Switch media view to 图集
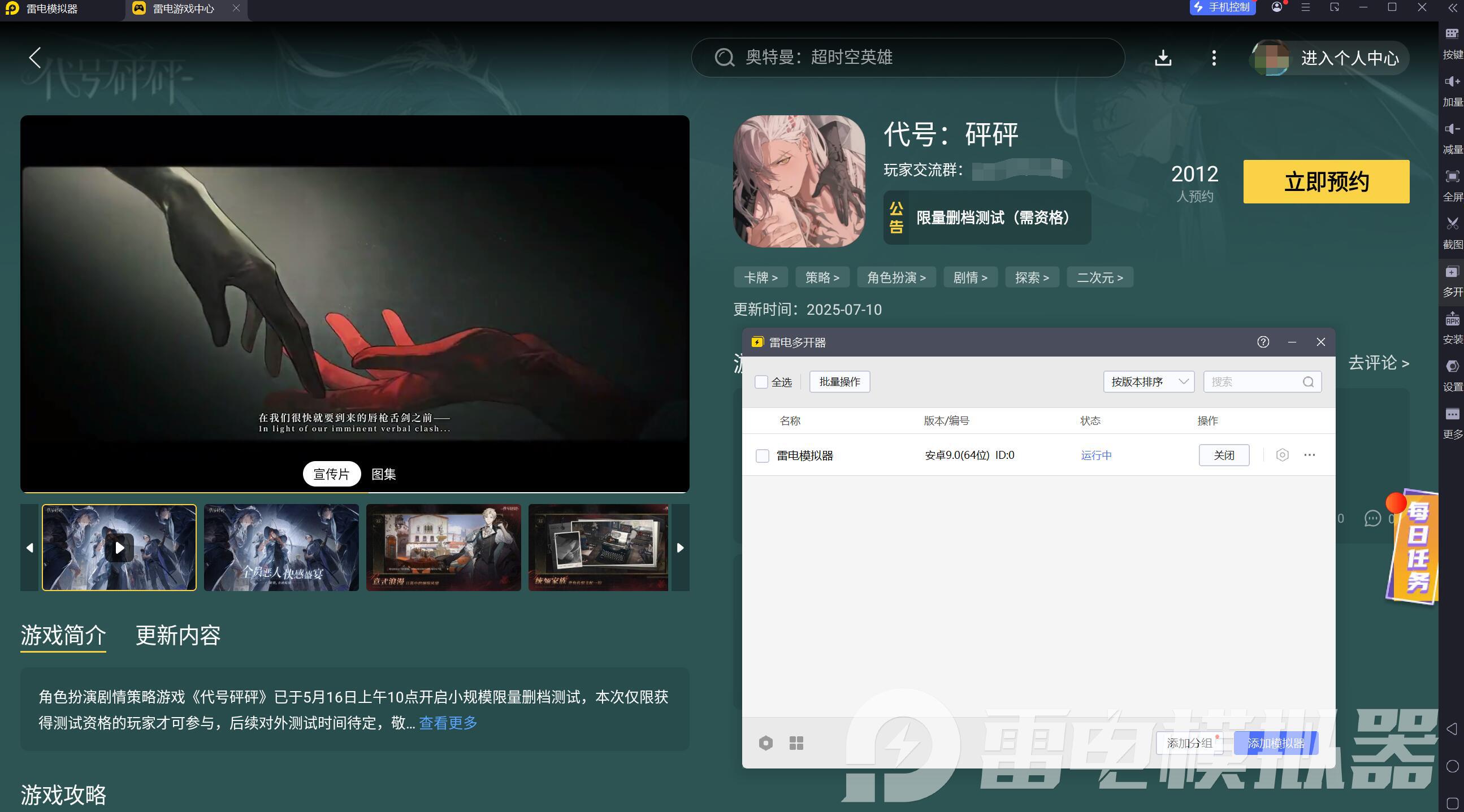Screen dimensions: 1464x812 384,474
